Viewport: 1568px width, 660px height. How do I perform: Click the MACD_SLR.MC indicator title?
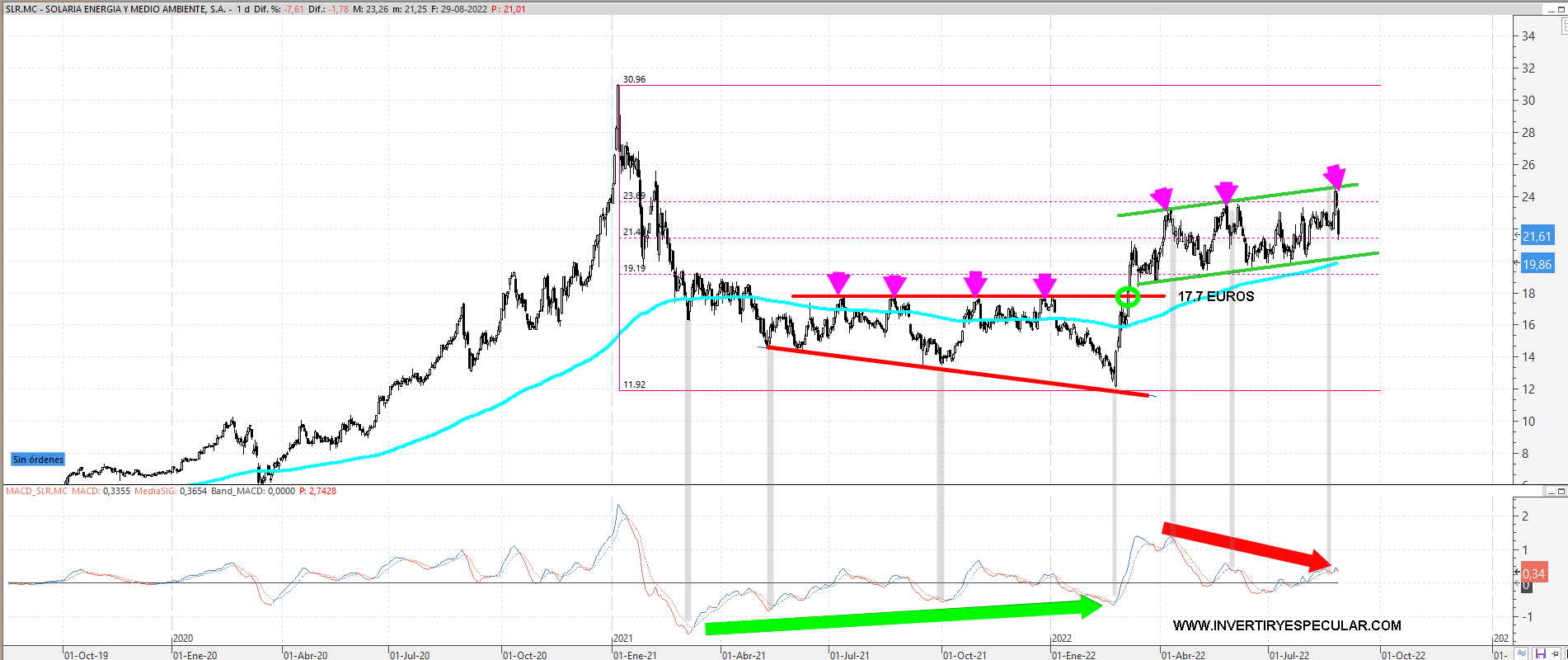(x=36, y=491)
